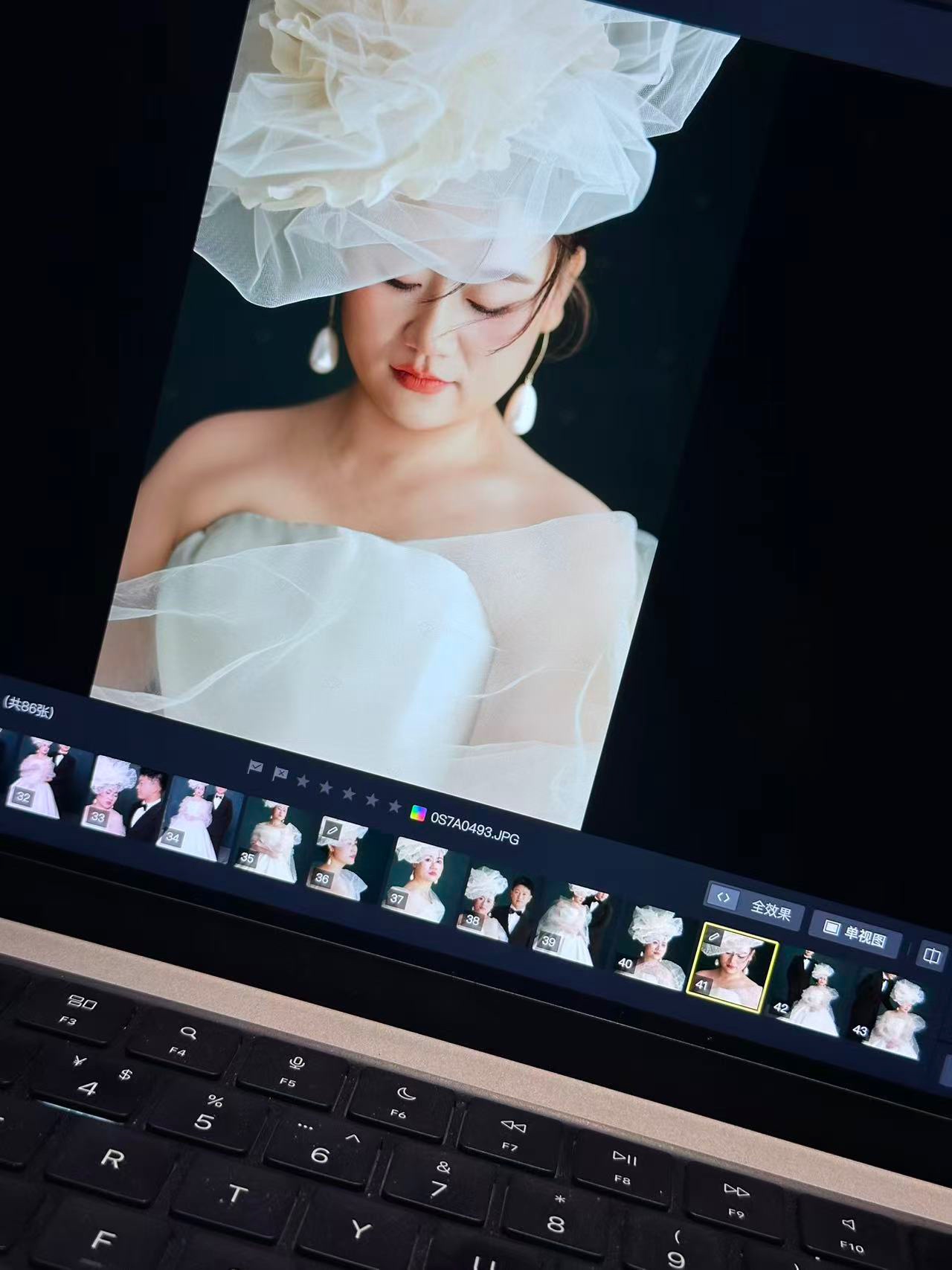952x1270 pixels.
Task: Open the split compare view icon
Action: pos(931,955)
